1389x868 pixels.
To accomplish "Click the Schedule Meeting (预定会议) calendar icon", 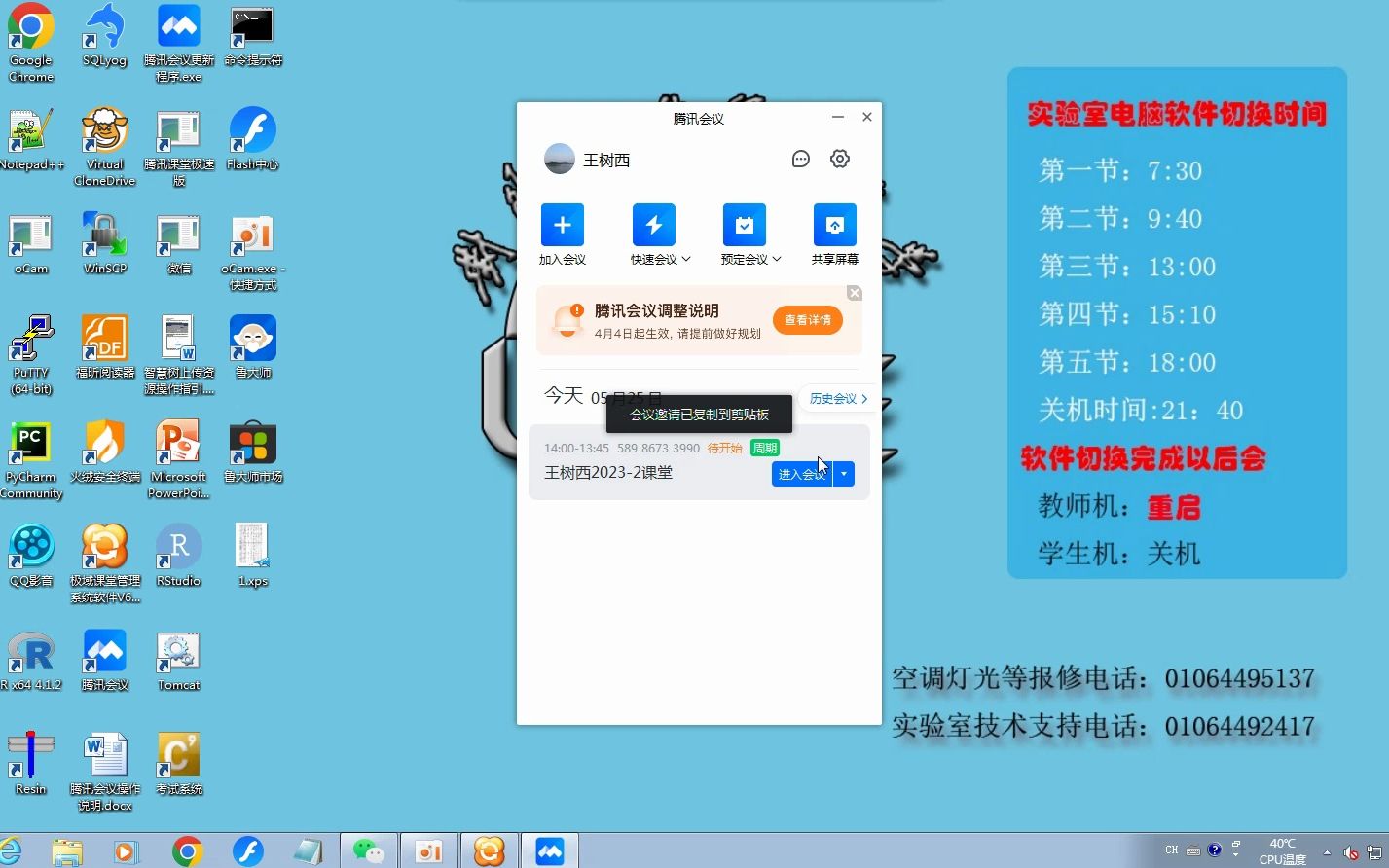I will (x=745, y=225).
